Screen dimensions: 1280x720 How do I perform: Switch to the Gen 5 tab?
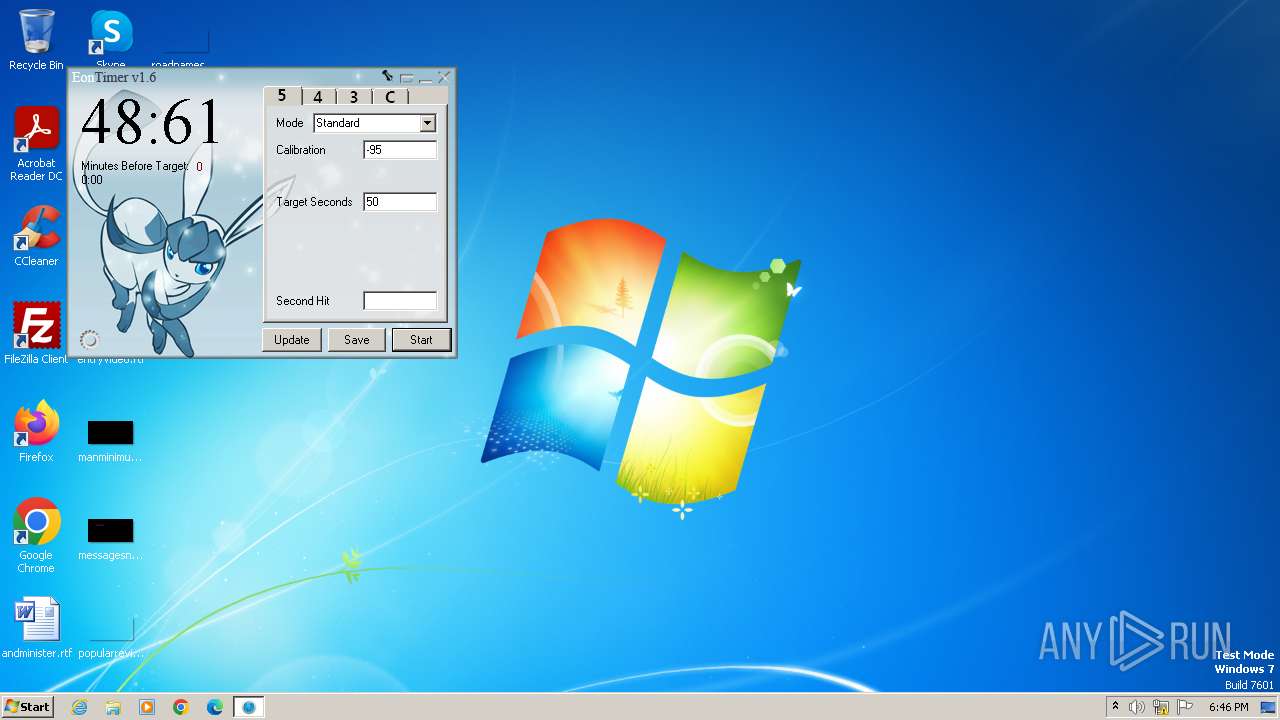click(x=282, y=96)
